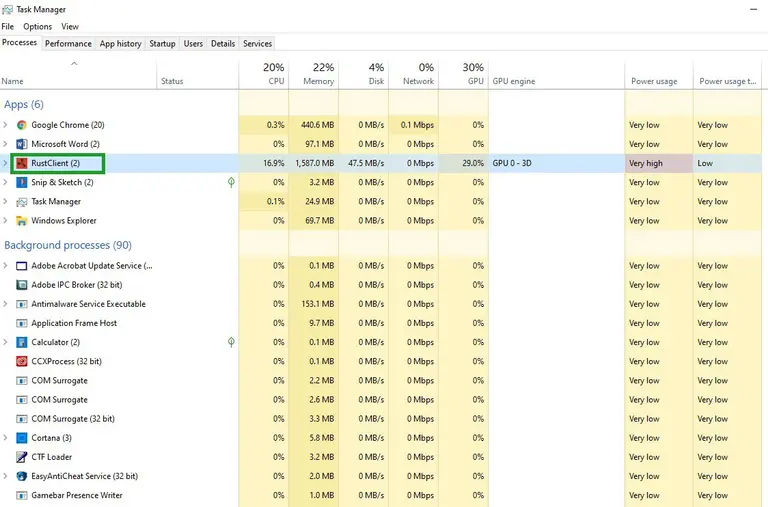This screenshot has width=768, height=507.
Task: Click the Application Frame Host icon
Action: 22,323
